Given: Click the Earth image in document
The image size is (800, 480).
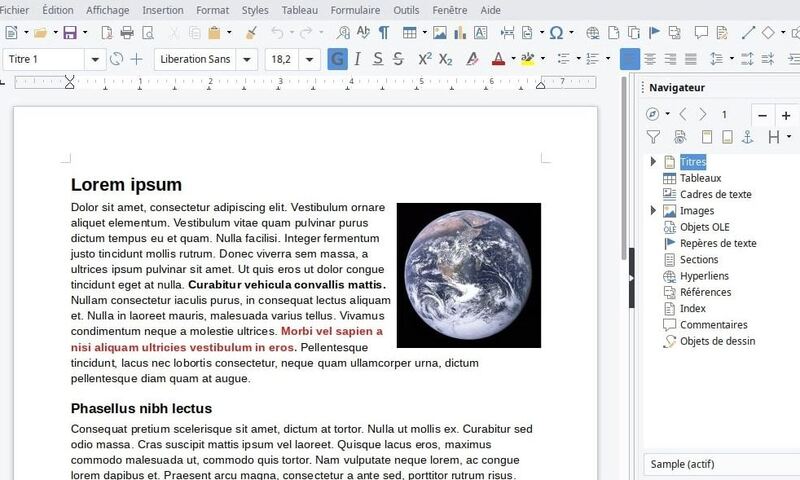Looking at the screenshot, I should coord(469,275).
